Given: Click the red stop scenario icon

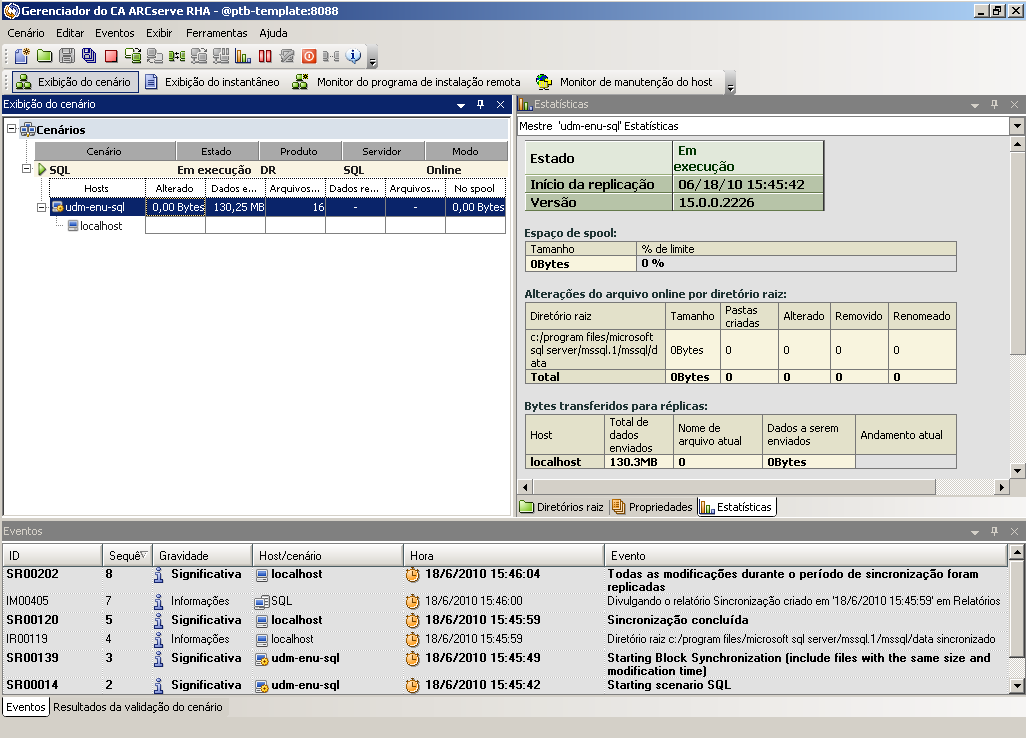Looking at the screenshot, I should point(111,56).
